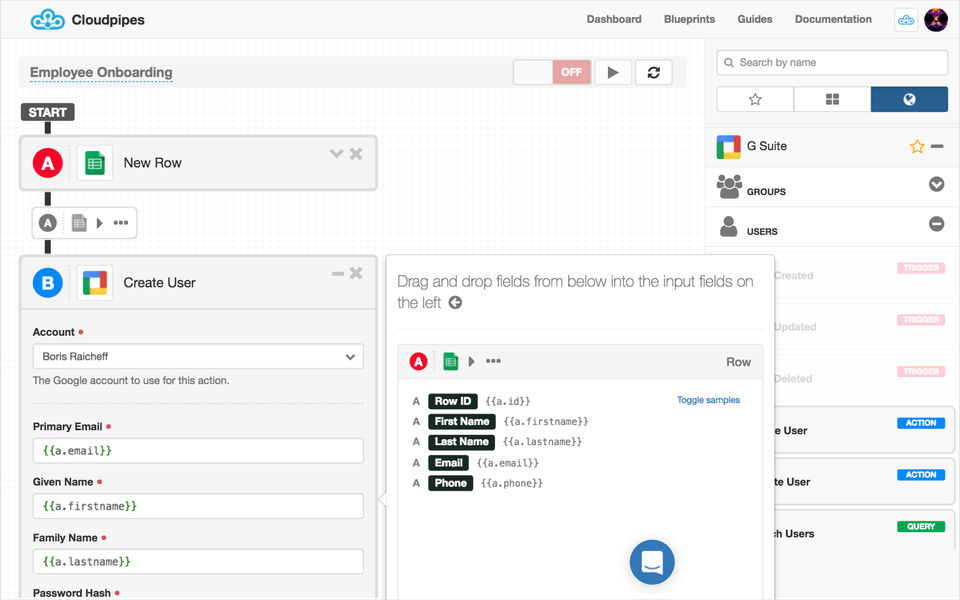Screen dimensions: 960x600
Task: Open the Cloudpipes logo home link
Action: click(88, 20)
